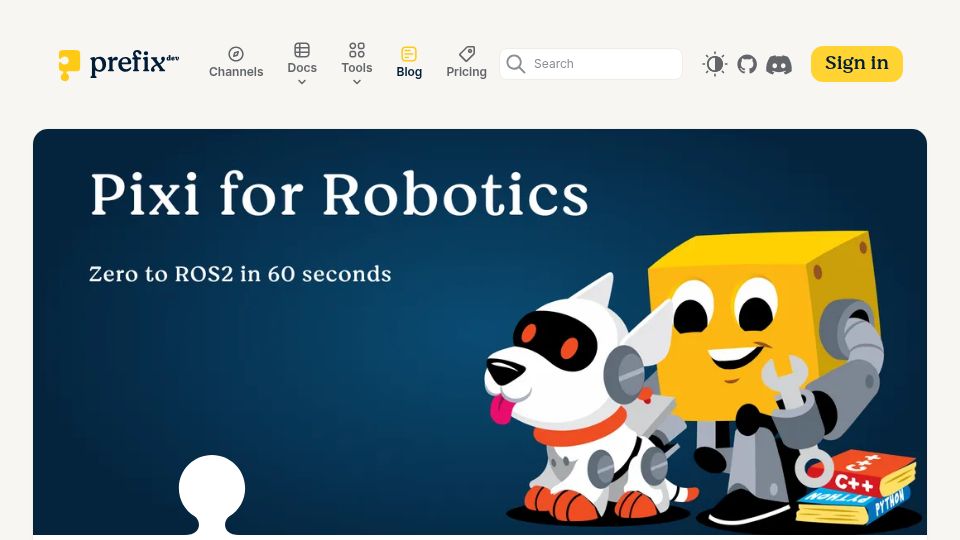The height and width of the screenshot is (540, 960).
Task: Focus the Search input field
Action: pos(591,64)
